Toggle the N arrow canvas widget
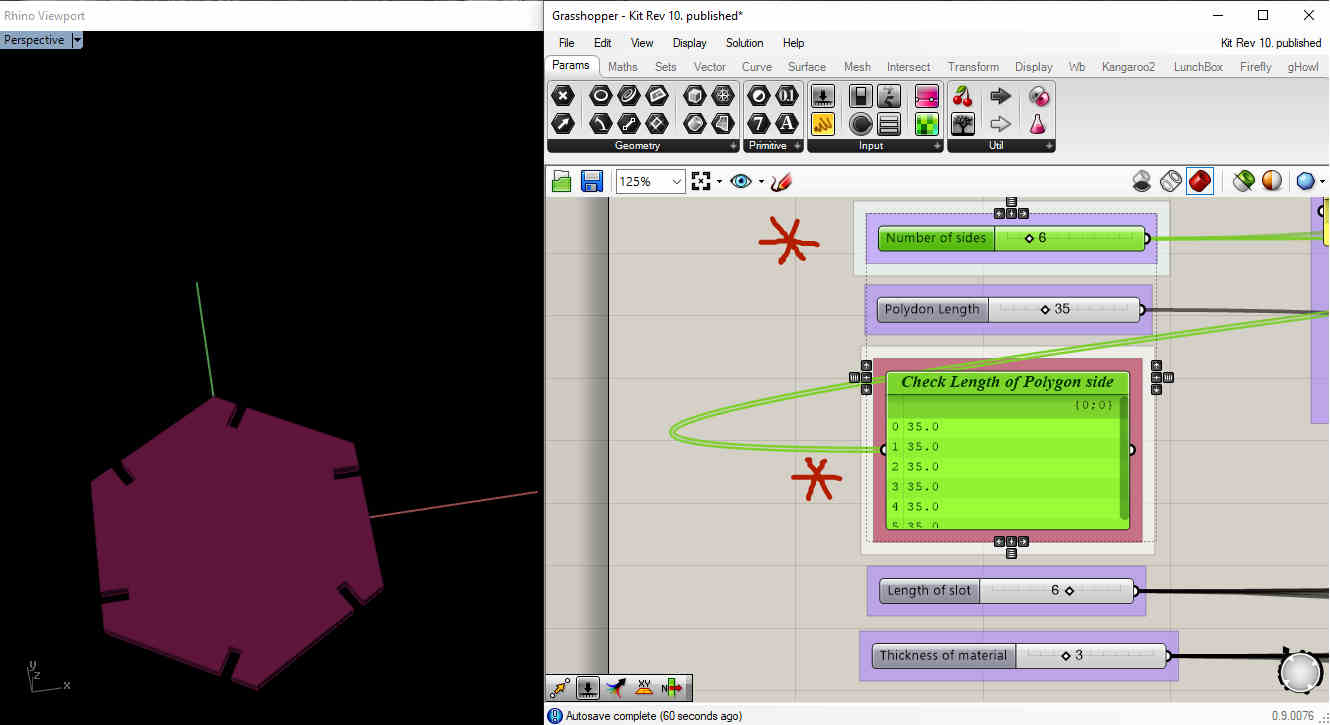The height and width of the screenshot is (725, 1330). tap(673, 688)
